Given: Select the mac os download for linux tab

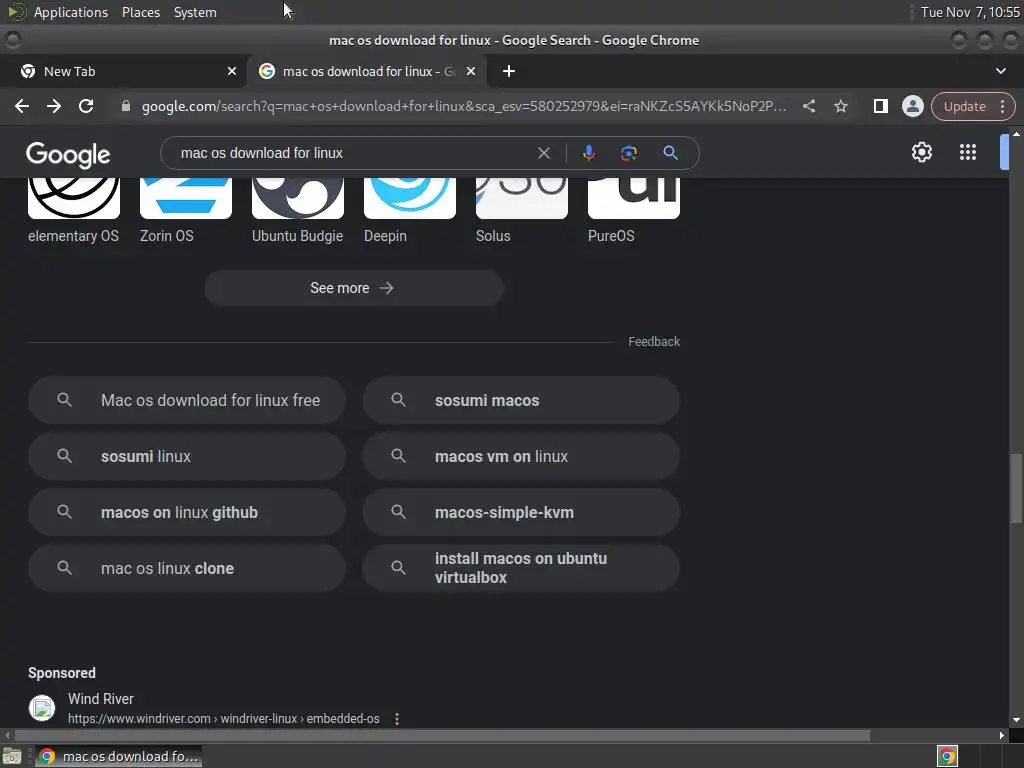Looking at the screenshot, I should click(366, 71).
